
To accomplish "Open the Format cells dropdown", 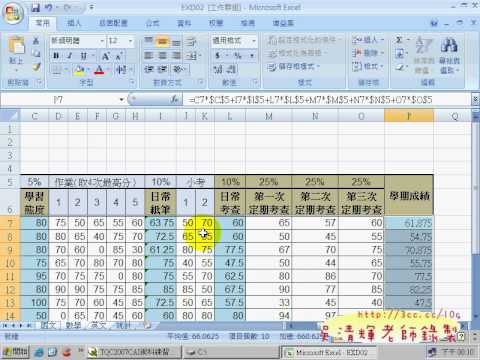I will 368,66.
